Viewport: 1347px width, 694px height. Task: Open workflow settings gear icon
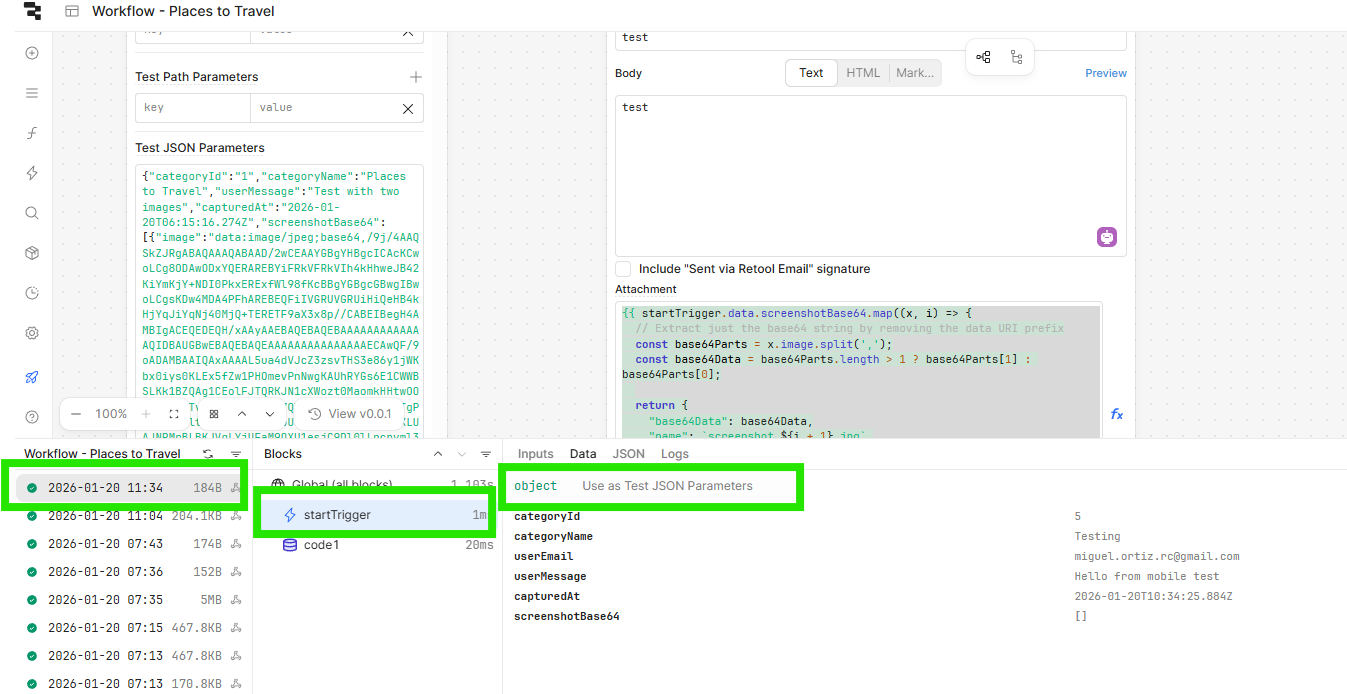[32, 333]
